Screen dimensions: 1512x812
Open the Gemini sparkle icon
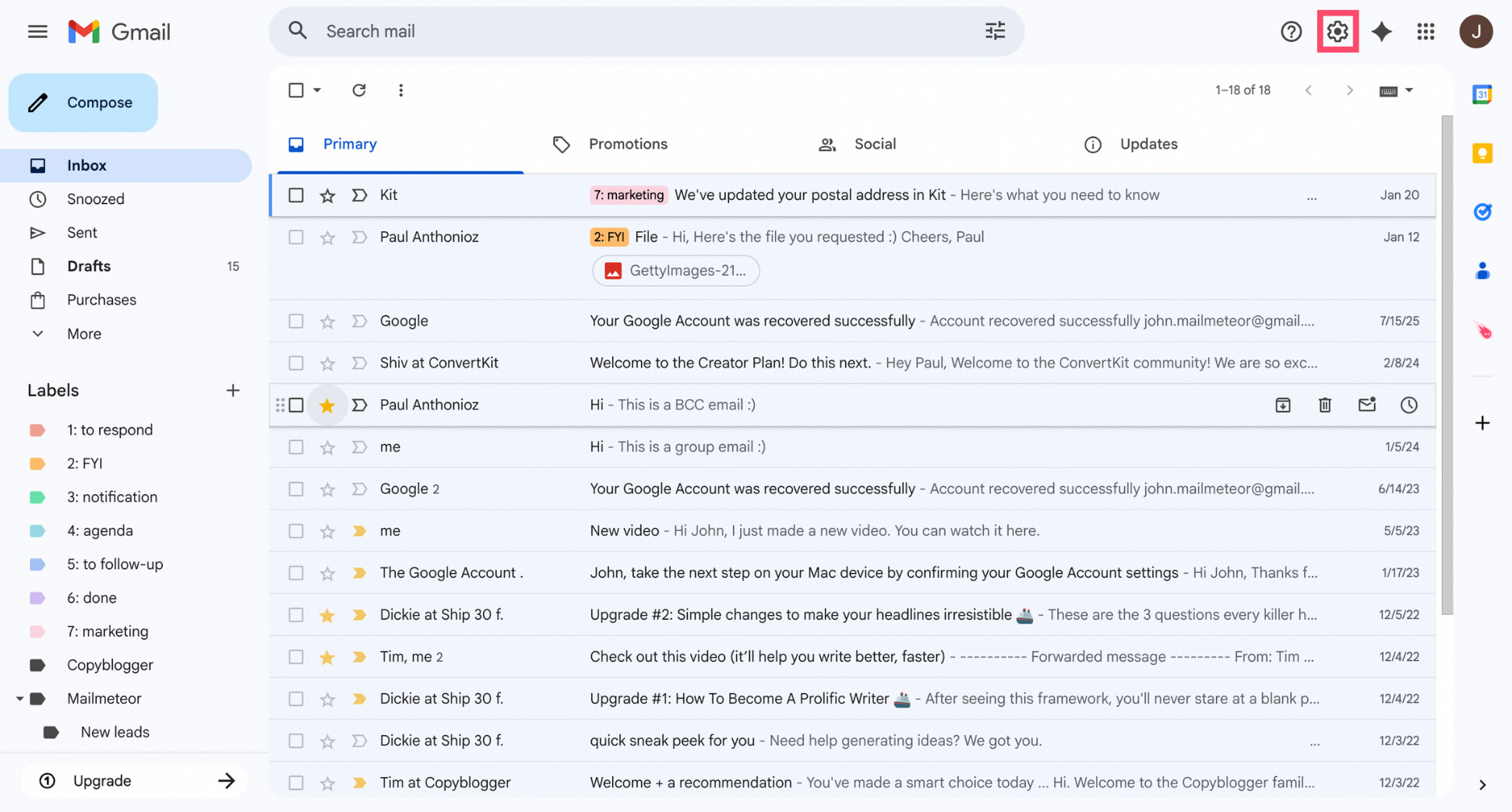click(1382, 31)
